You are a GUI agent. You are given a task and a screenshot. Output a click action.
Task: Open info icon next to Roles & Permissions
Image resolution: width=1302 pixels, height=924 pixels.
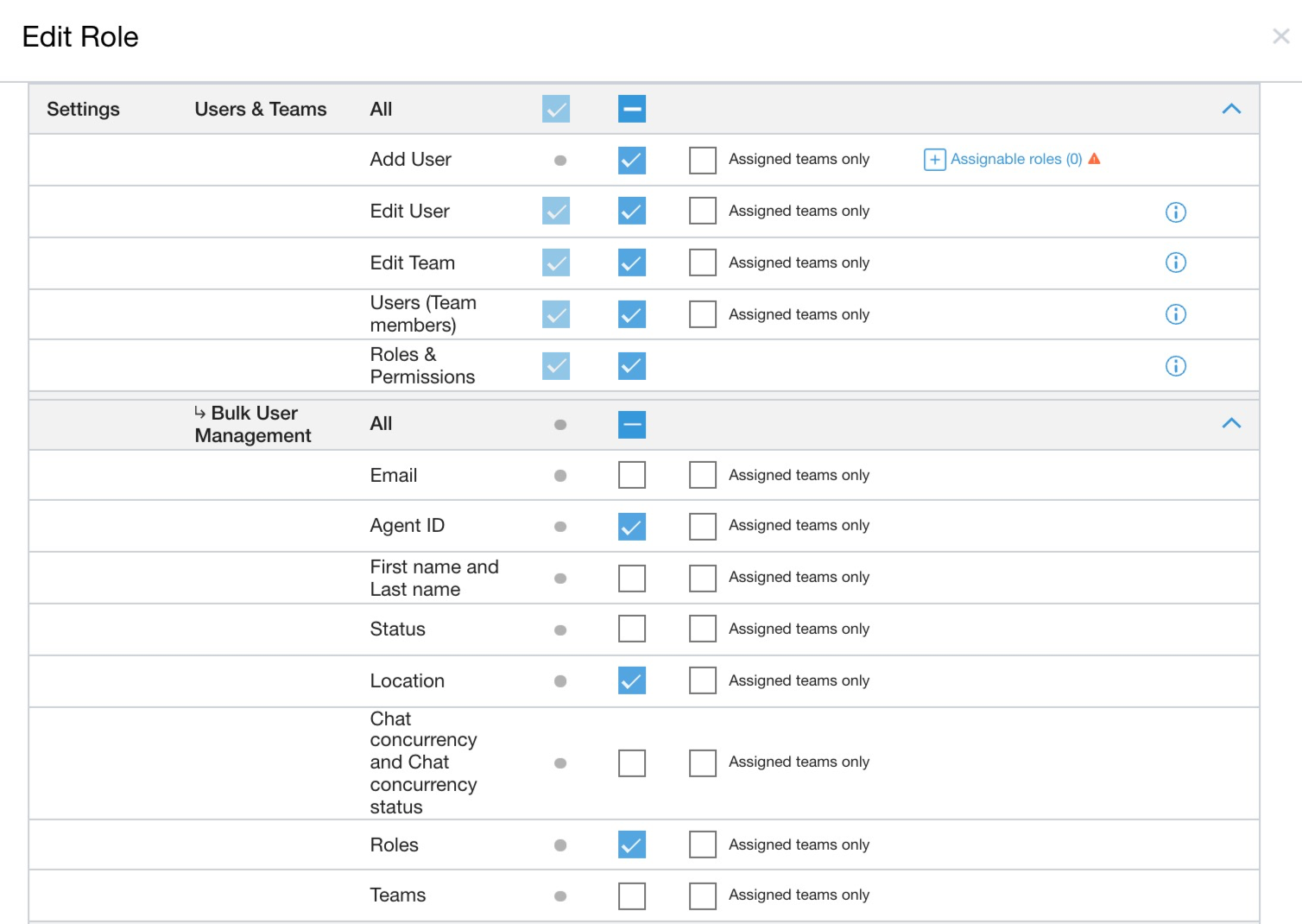click(x=1175, y=365)
